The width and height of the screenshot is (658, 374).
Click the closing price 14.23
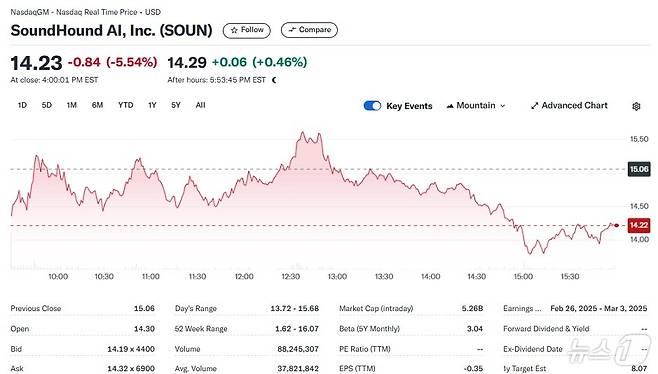36,63
